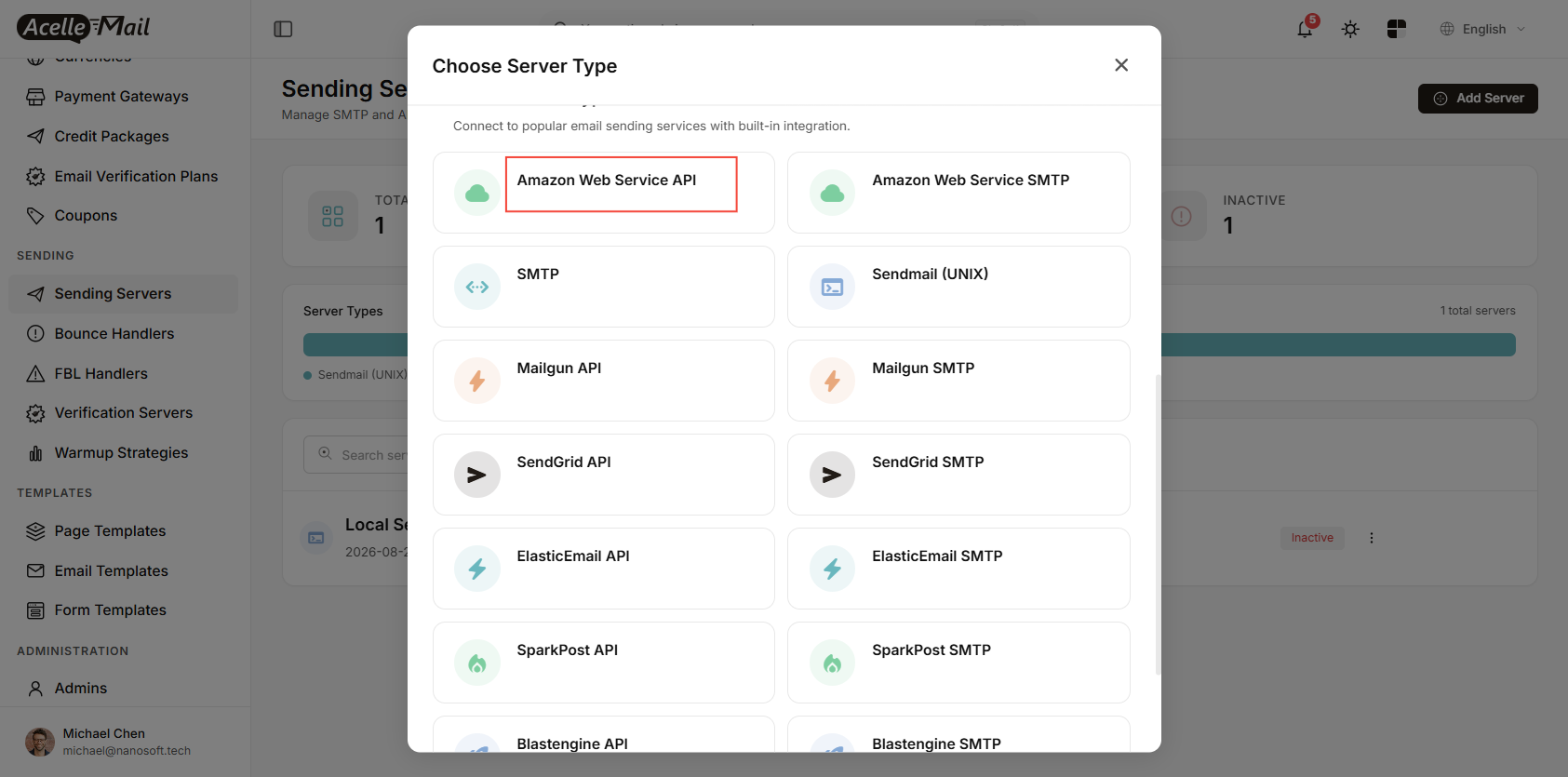Image resolution: width=1568 pixels, height=777 pixels.
Task: Click the Acelle Mail logo
Action: pyautogui.click(x=84, y=28)
